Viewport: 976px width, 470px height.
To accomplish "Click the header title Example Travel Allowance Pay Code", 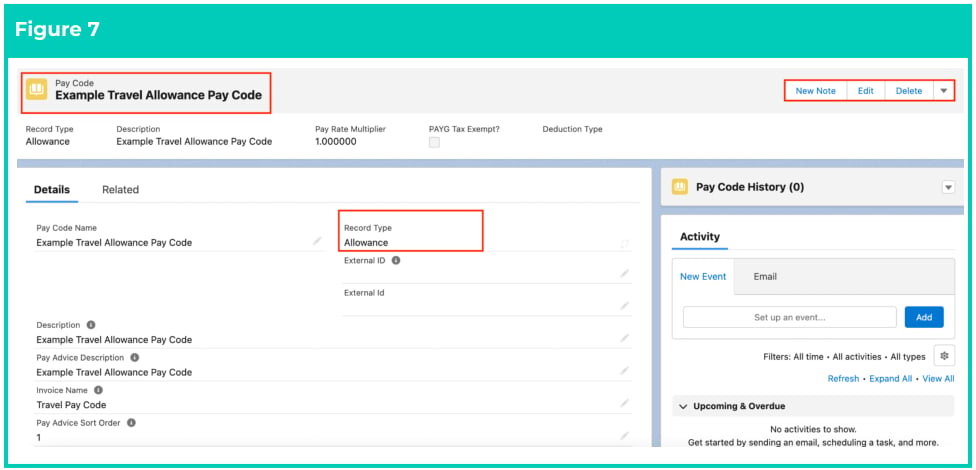I will point(159,95).
